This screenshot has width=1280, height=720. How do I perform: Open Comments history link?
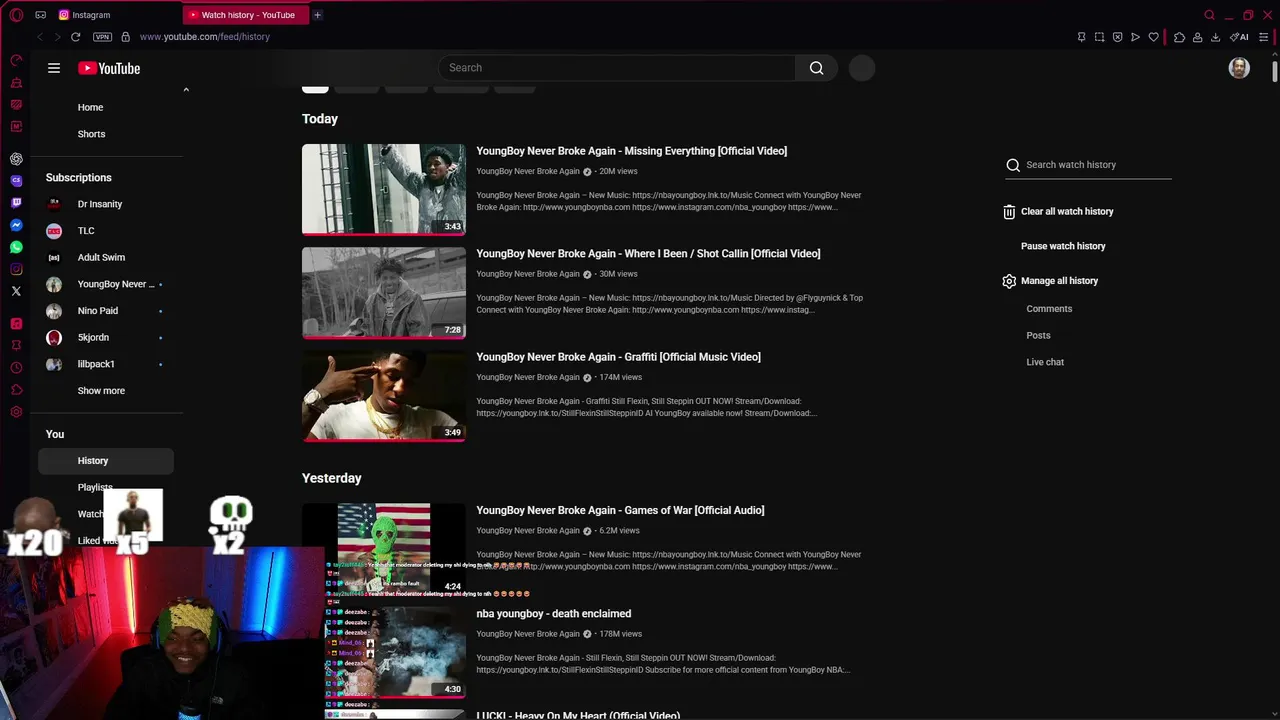(1049, 309)
